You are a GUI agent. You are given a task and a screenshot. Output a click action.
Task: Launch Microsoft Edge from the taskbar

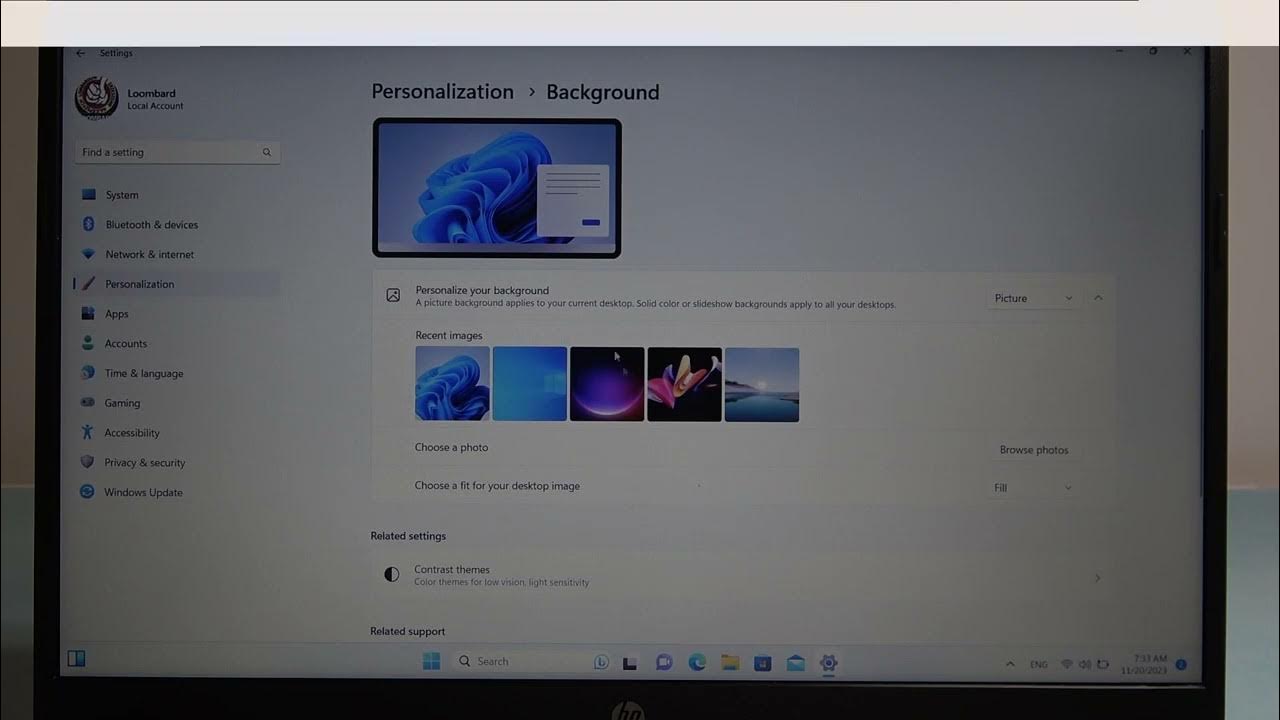tap(696, 661)
